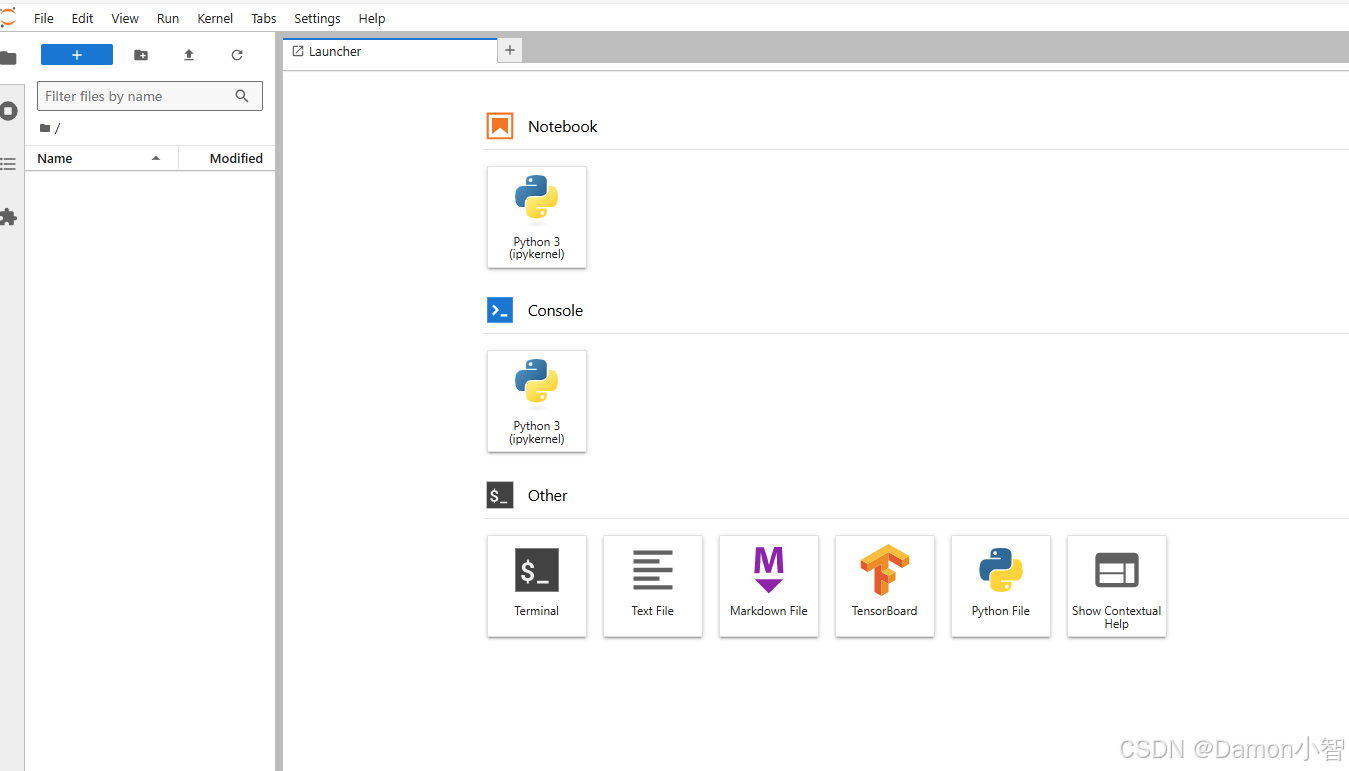1349x771 pixels.
Task: Create a new Markdown File
Action: (769, 586)
